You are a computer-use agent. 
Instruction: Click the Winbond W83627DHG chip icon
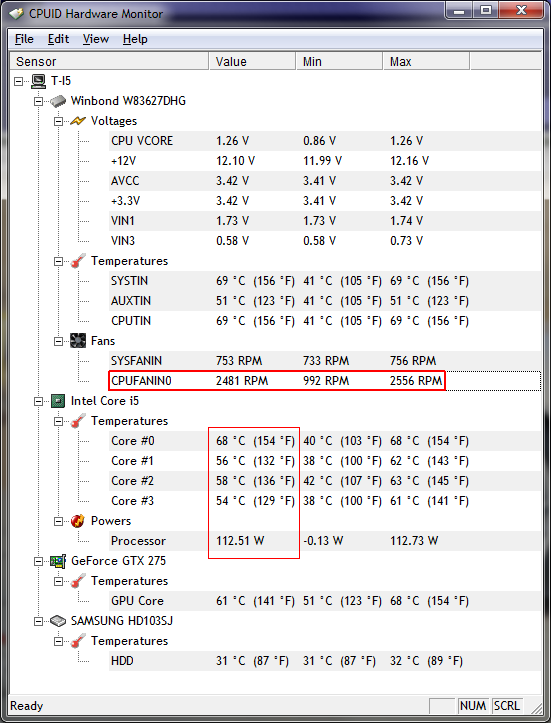(x=58, y=101)
